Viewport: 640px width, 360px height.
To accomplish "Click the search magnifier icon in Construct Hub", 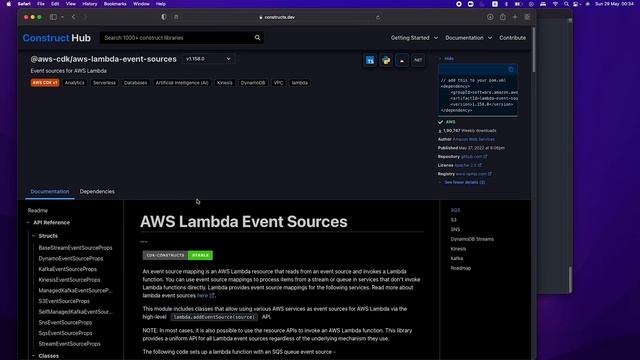I will [x=258, y=38].
